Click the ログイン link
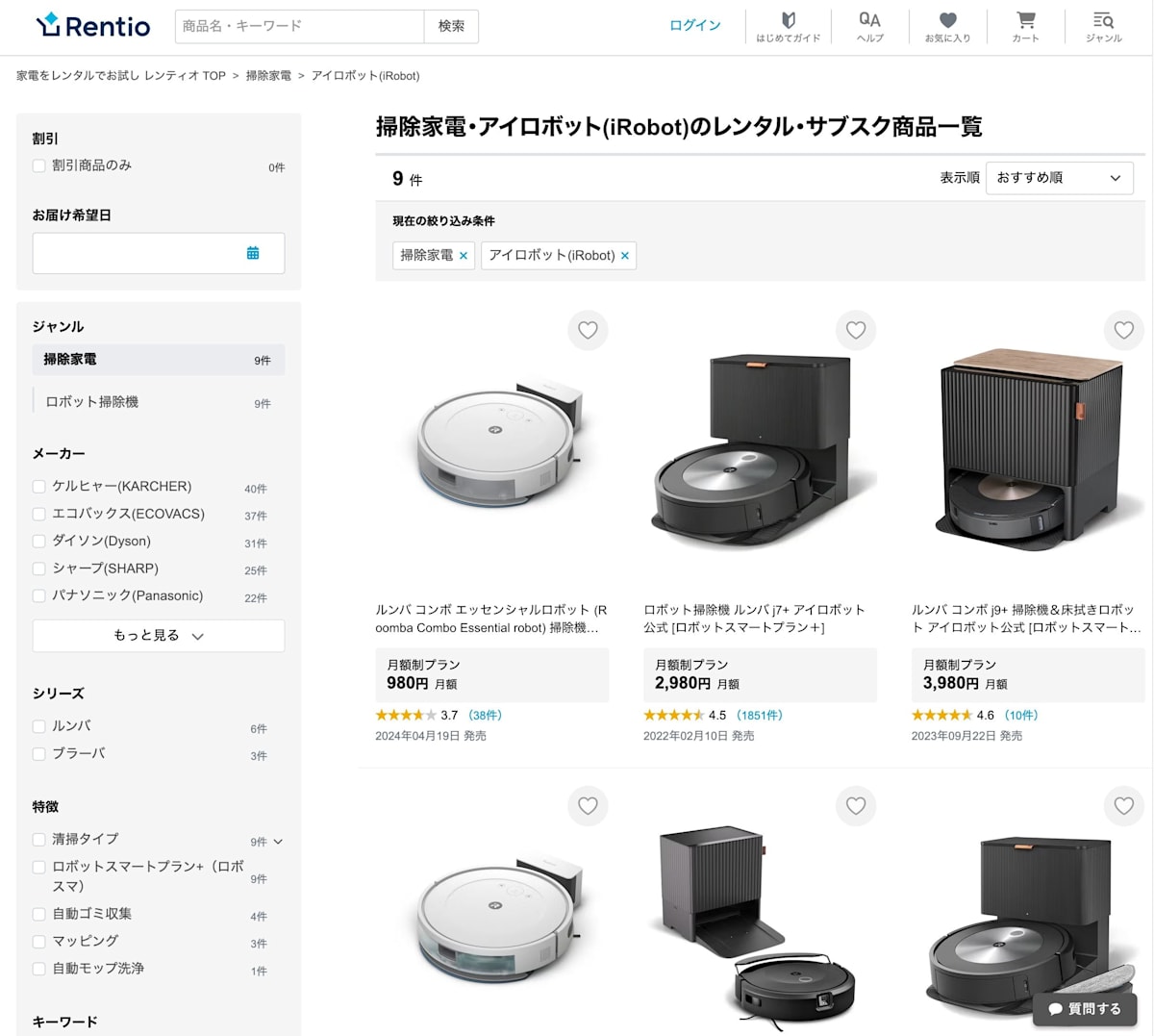 coord(695,25)
